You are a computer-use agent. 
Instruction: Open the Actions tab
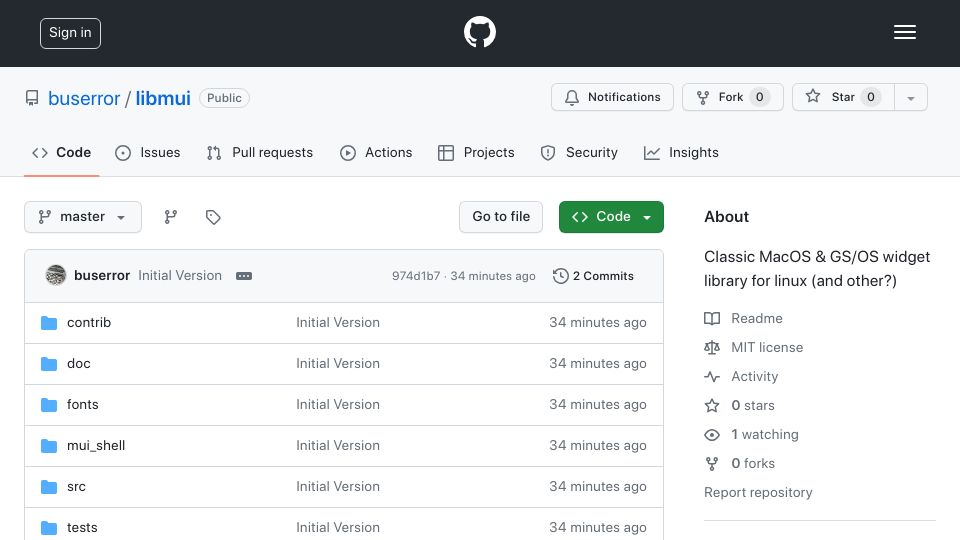click(376, 152)
